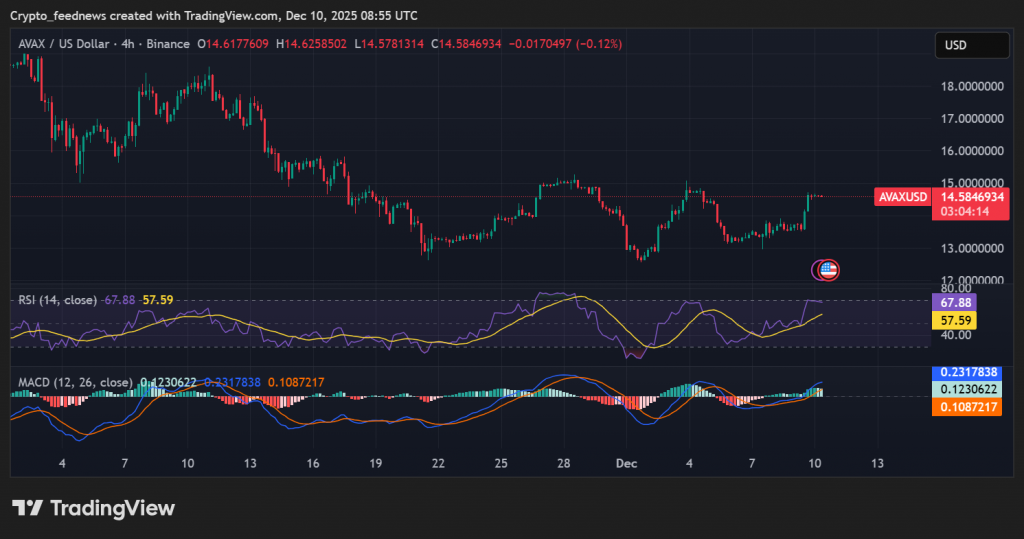The width and height of the screenshot is (1024, 539).
Task: Click the orange 0.1087217 signal value tag
Action: [x=966, y=408]
